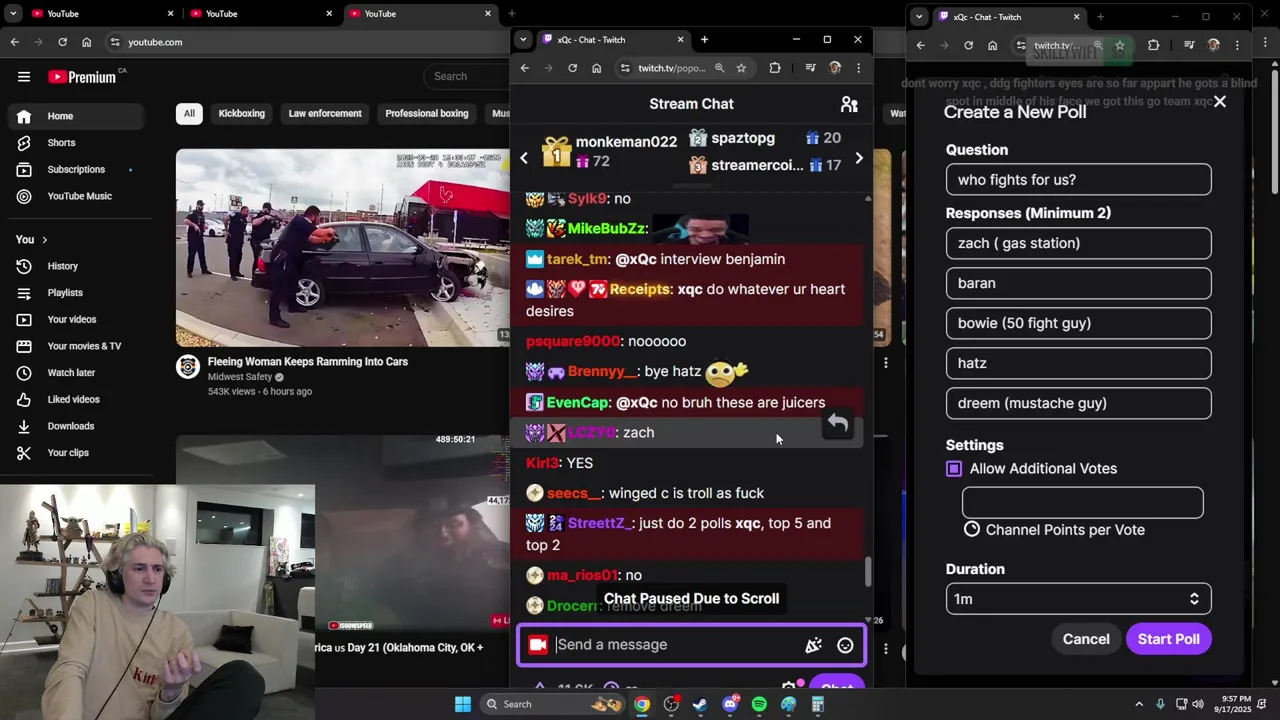Open media controls in right Twitch window
Screen dimensions: 1280x720
click(1189, 45)
